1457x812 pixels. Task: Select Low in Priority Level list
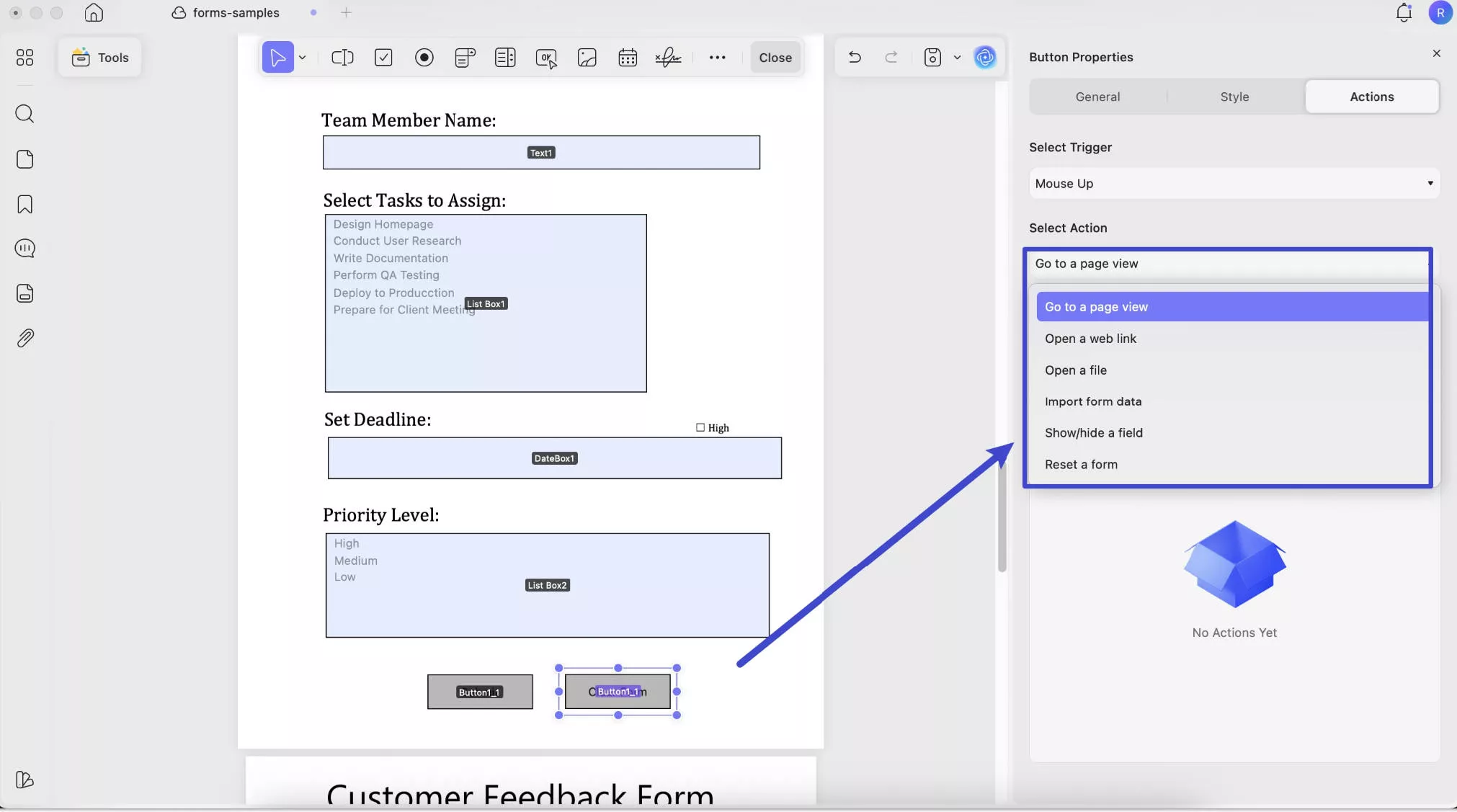344,577
